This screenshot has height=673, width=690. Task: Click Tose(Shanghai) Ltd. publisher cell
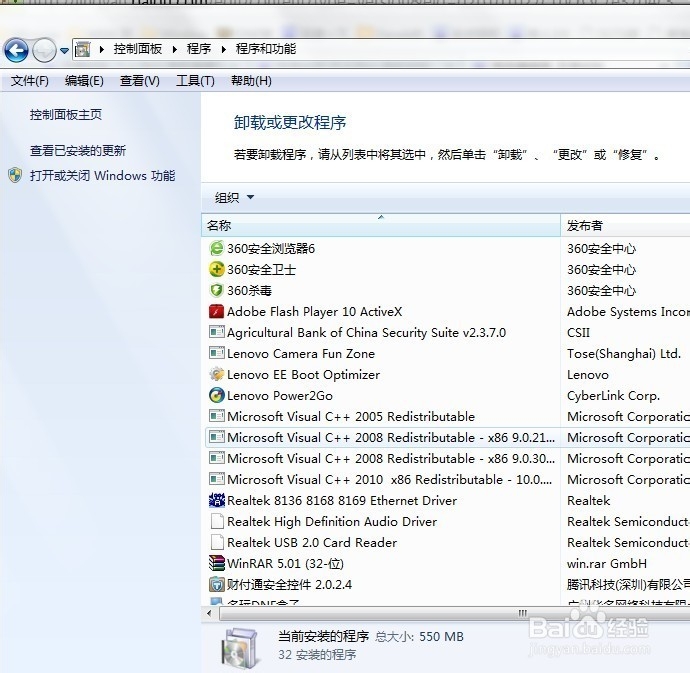click(x=624, y=354)
